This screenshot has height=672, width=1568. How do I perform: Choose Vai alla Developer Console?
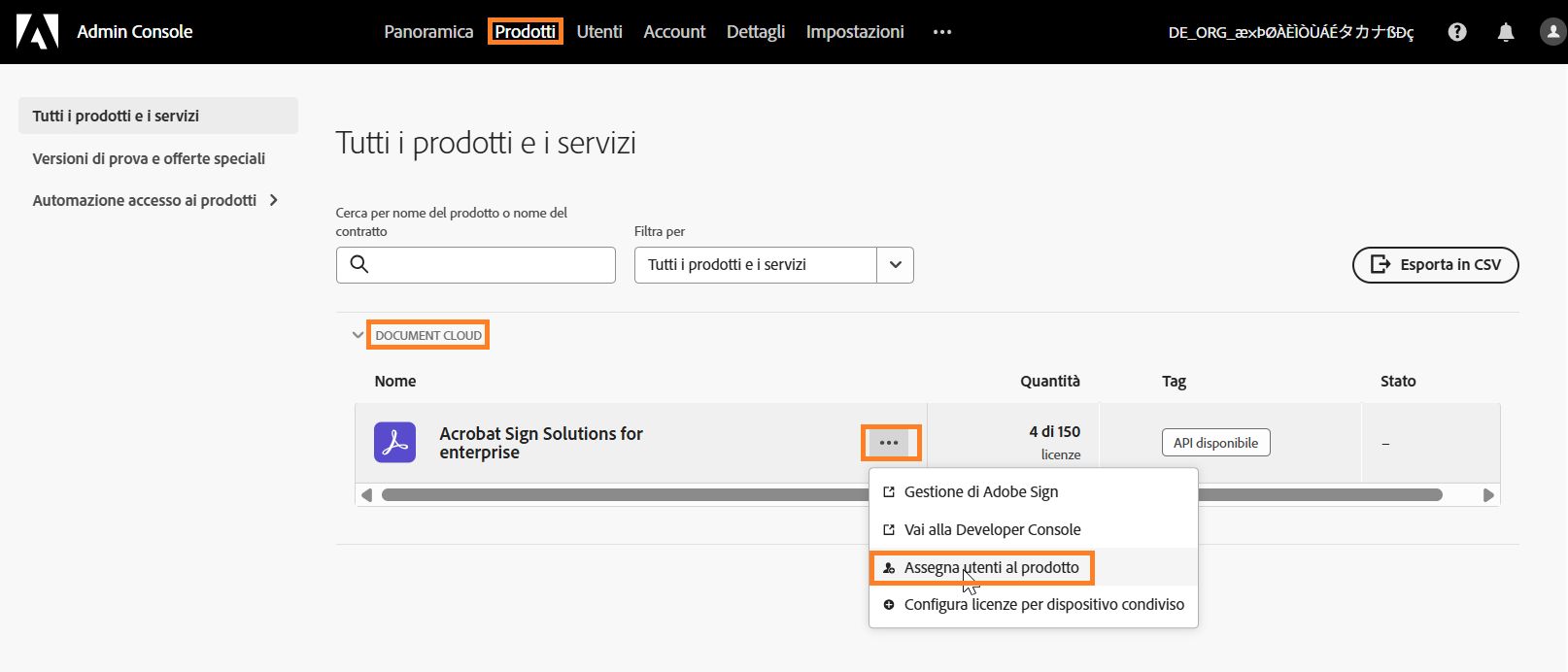click(x=1034, y=530)
